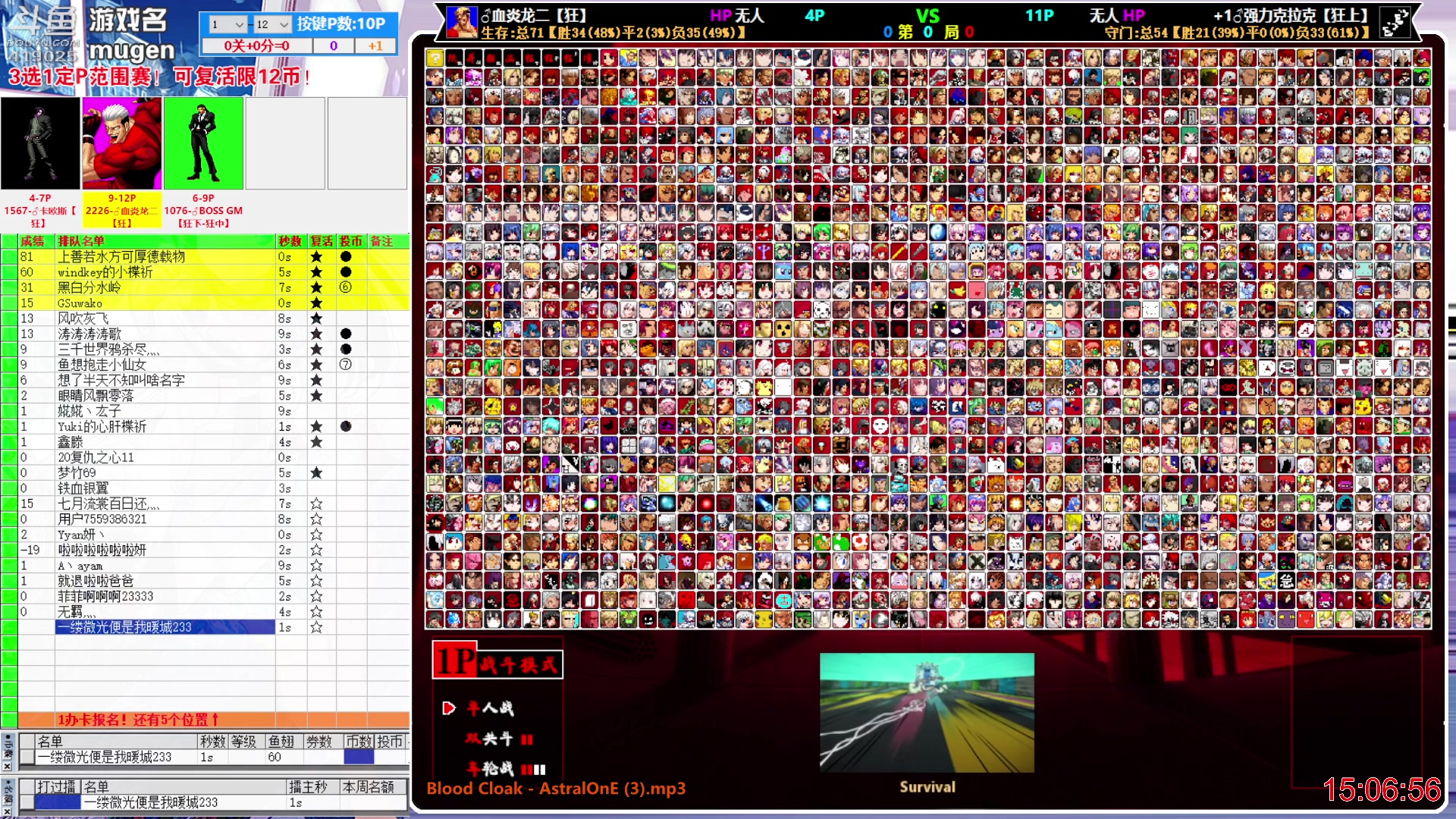Click the Survival stage label

click(x=927, y=787)
